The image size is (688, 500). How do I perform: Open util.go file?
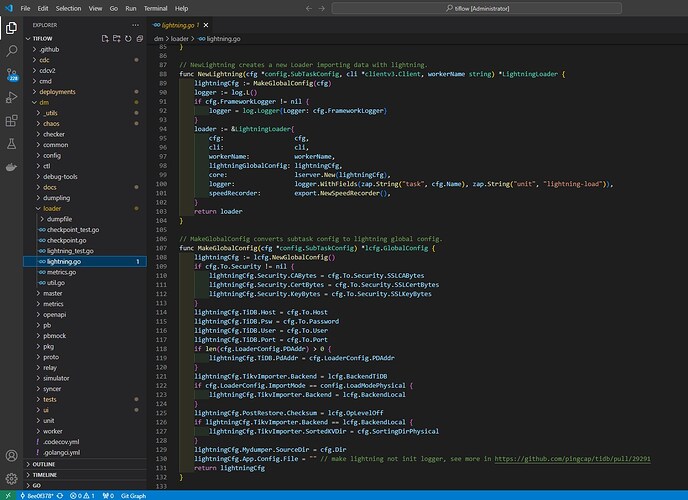(x=56, y=283)
